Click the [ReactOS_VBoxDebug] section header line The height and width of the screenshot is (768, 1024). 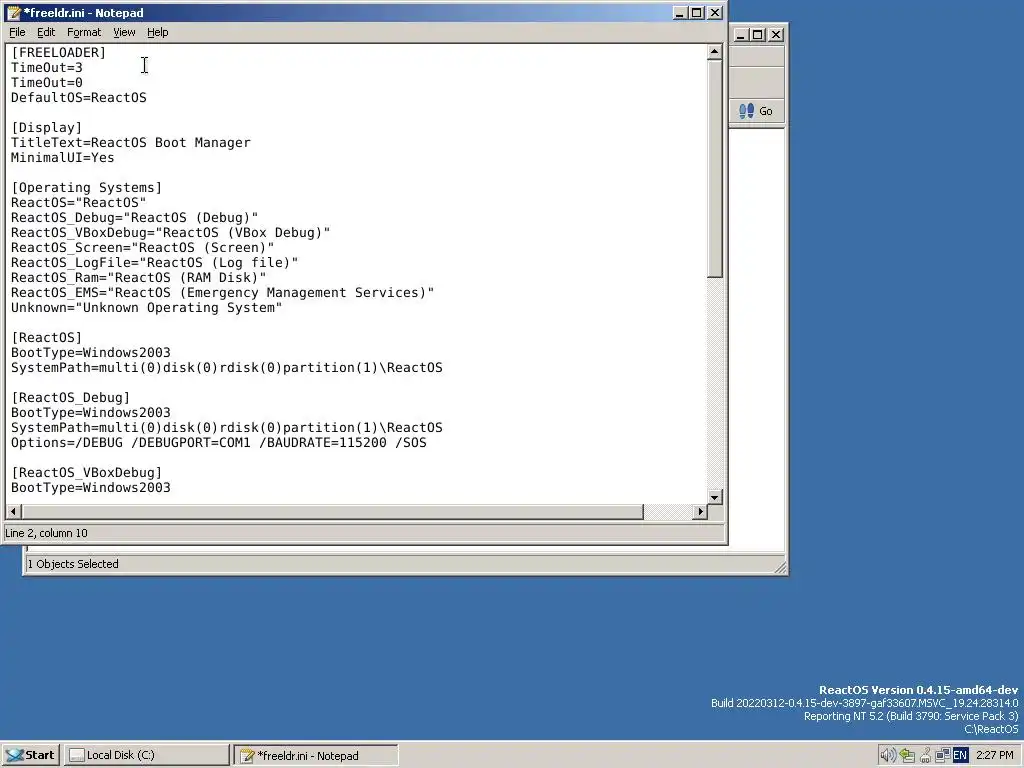[x=86, y=473]
